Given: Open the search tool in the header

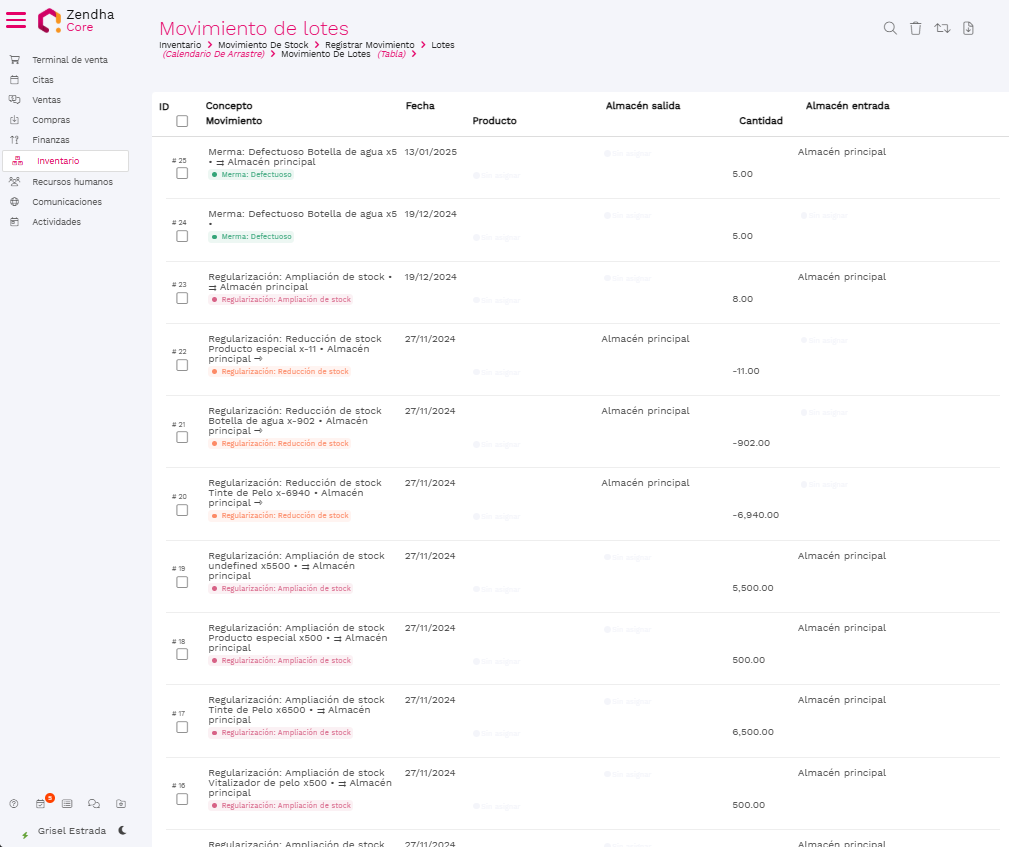Looking at the screenshot, I should click(x=890, y=28).
